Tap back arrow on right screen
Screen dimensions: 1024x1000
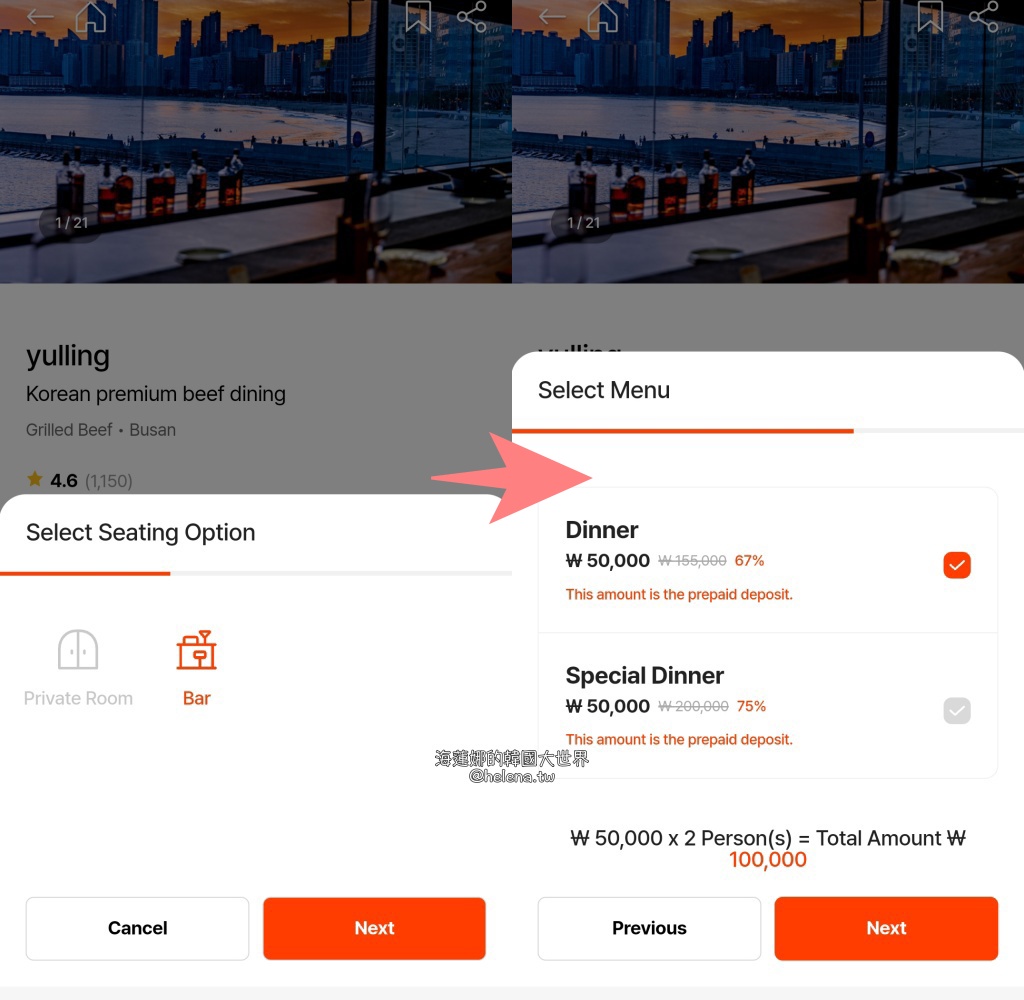pos(552,16)
